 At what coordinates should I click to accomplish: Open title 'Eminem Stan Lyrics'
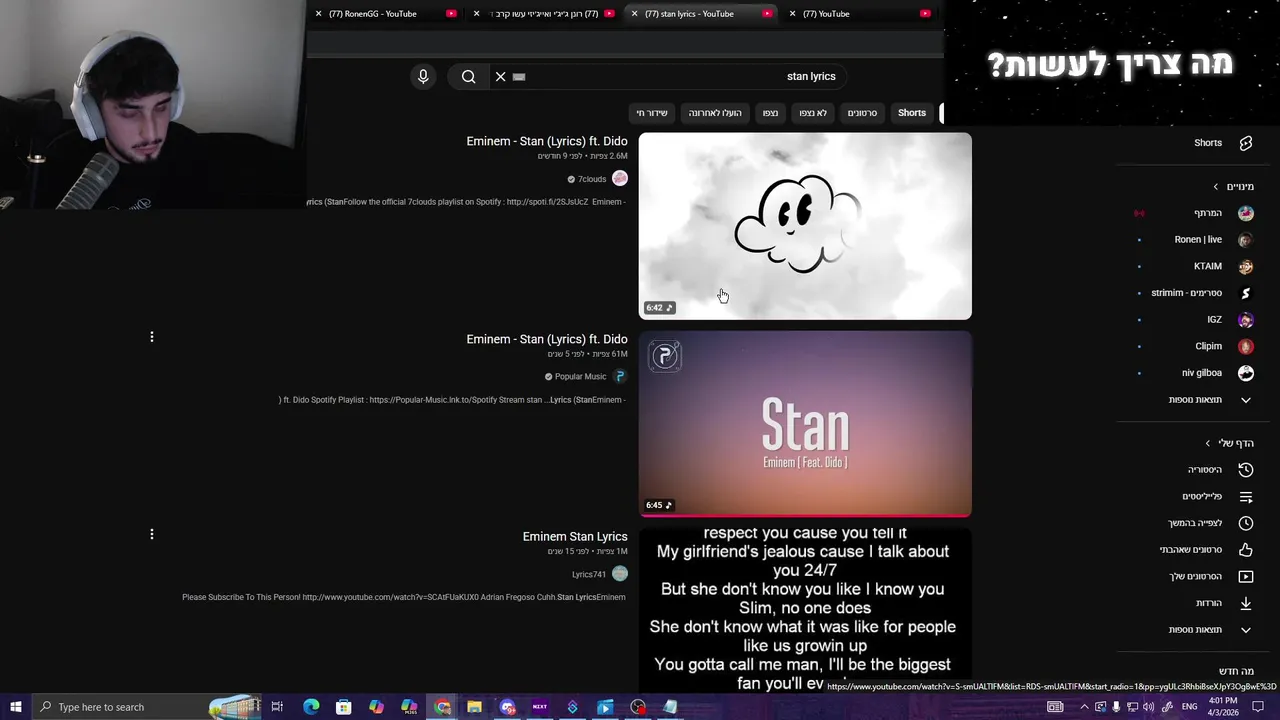pos(575,537)
